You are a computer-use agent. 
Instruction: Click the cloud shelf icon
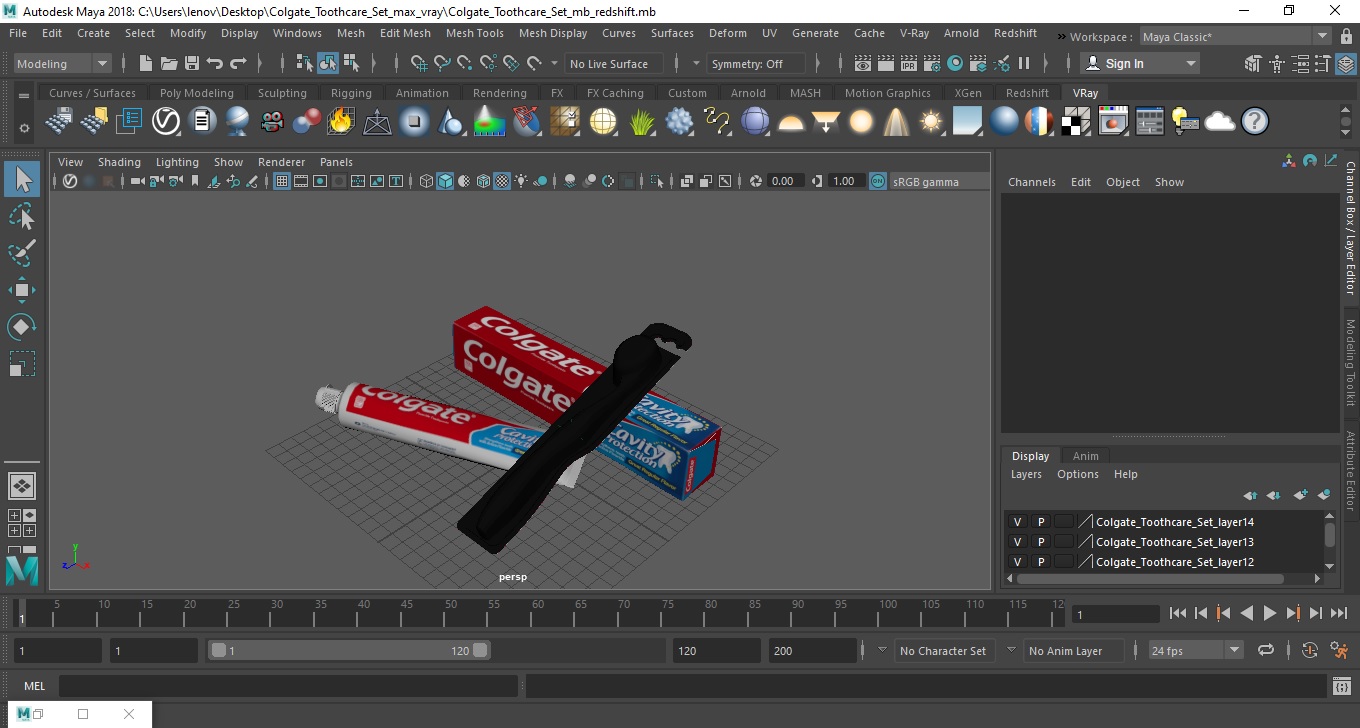pyautogui.click(x=1219, y=122)
